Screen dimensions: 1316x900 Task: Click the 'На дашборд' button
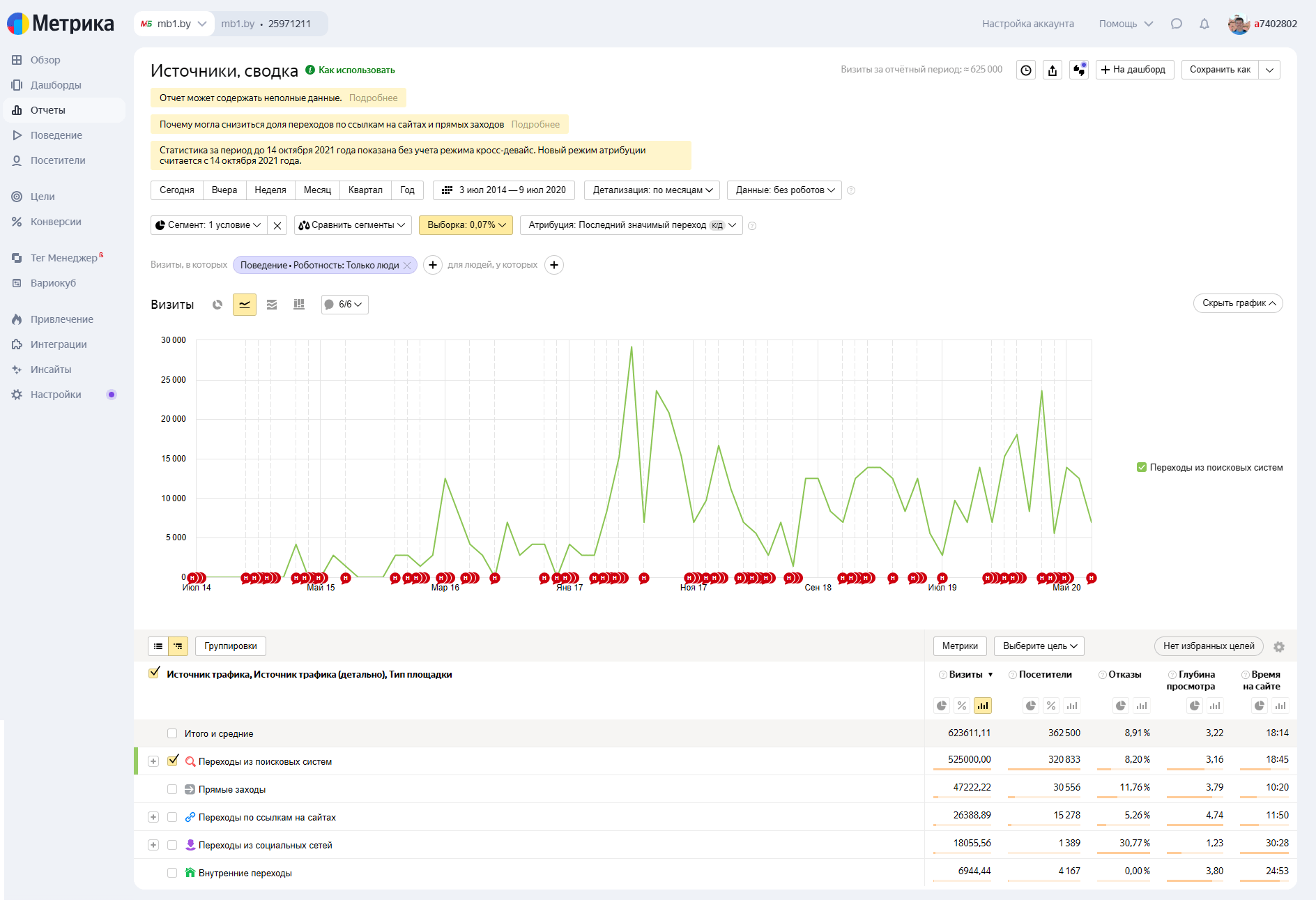pos(1134,70)
